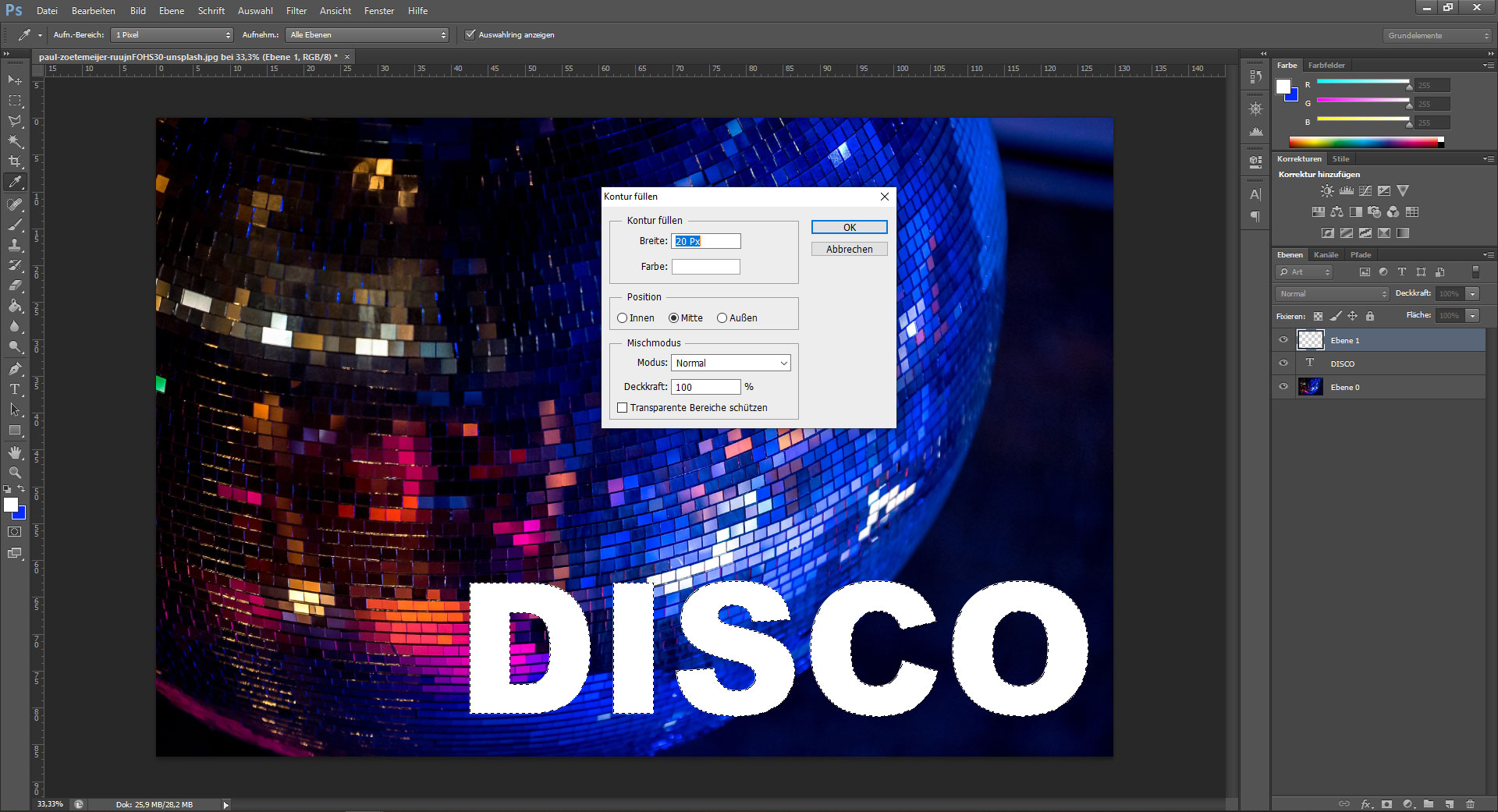Choose the Innen position radio button
The image size is (1498, 812).
623,318
